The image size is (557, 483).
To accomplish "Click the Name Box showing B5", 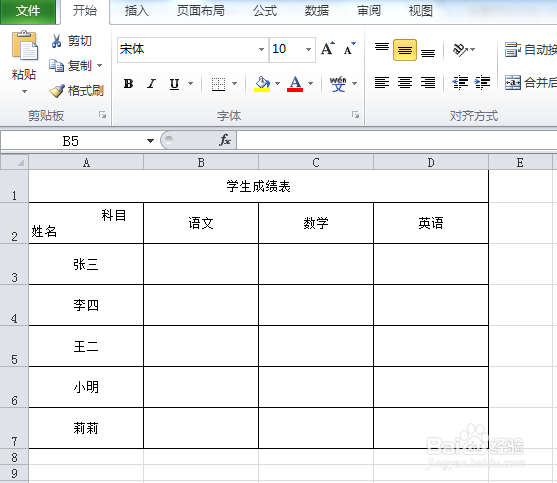I will coord(71,141).
